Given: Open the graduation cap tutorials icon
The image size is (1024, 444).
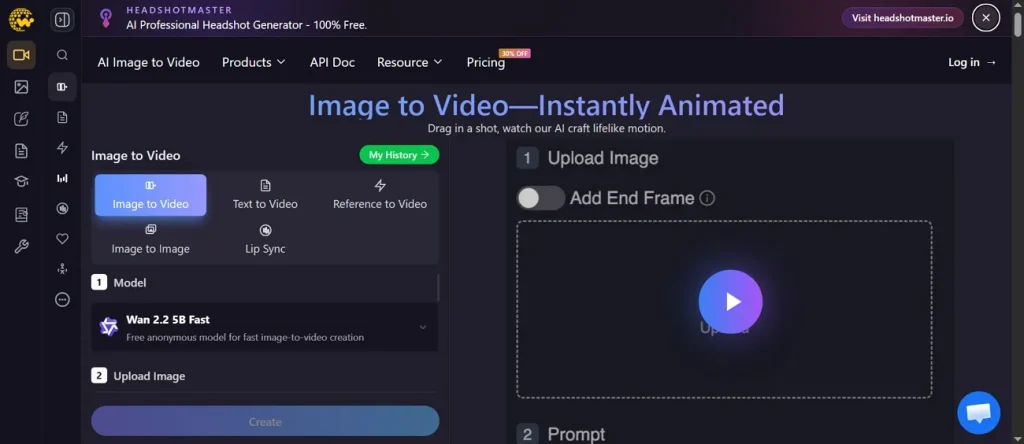Looking at the screenshot, I should tap(22, 182).
